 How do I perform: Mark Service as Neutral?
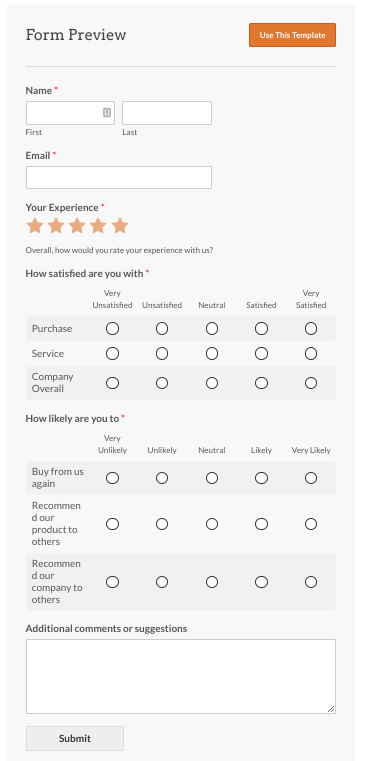coord(212,353)
